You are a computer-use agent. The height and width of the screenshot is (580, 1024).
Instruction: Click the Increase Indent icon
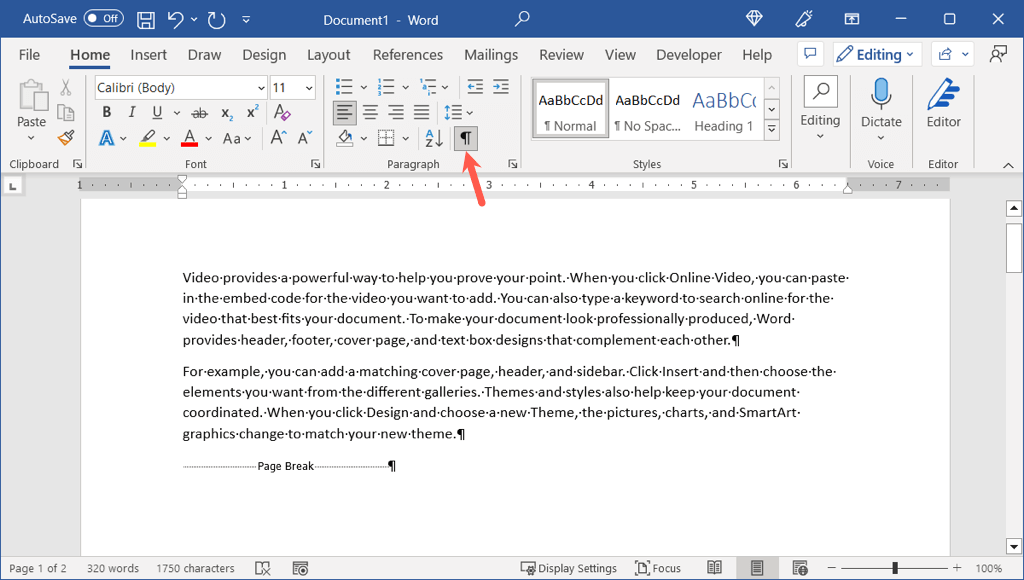(x=501, y=87)
